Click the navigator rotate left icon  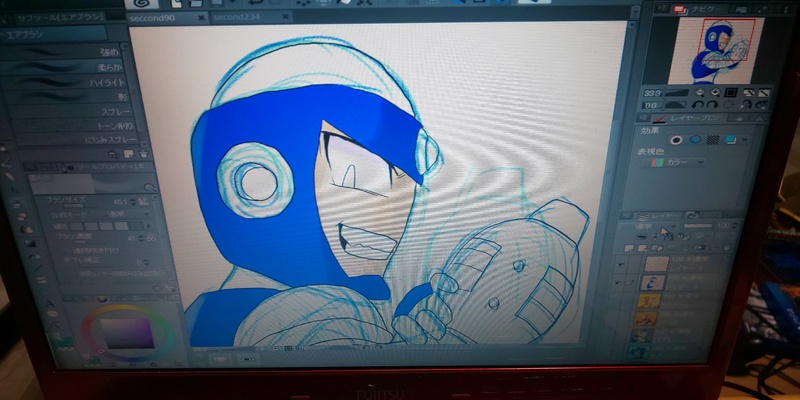(x=698, y=105)
